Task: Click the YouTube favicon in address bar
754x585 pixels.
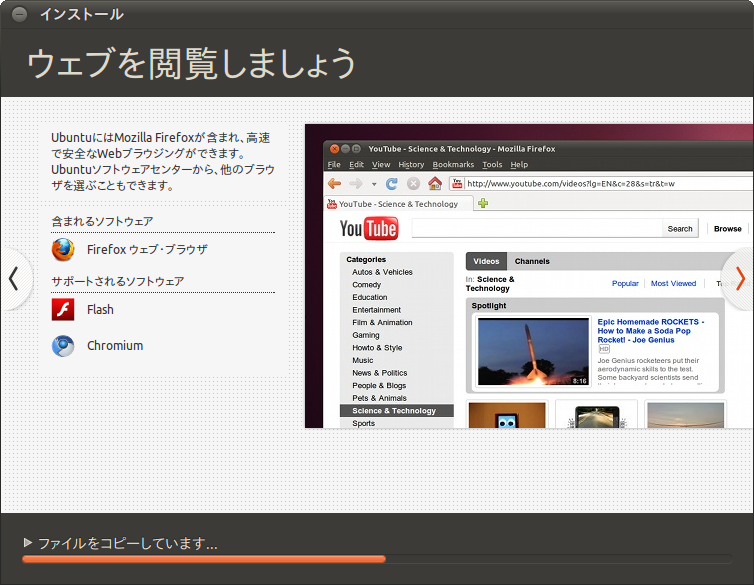Action: click(457, 183)
